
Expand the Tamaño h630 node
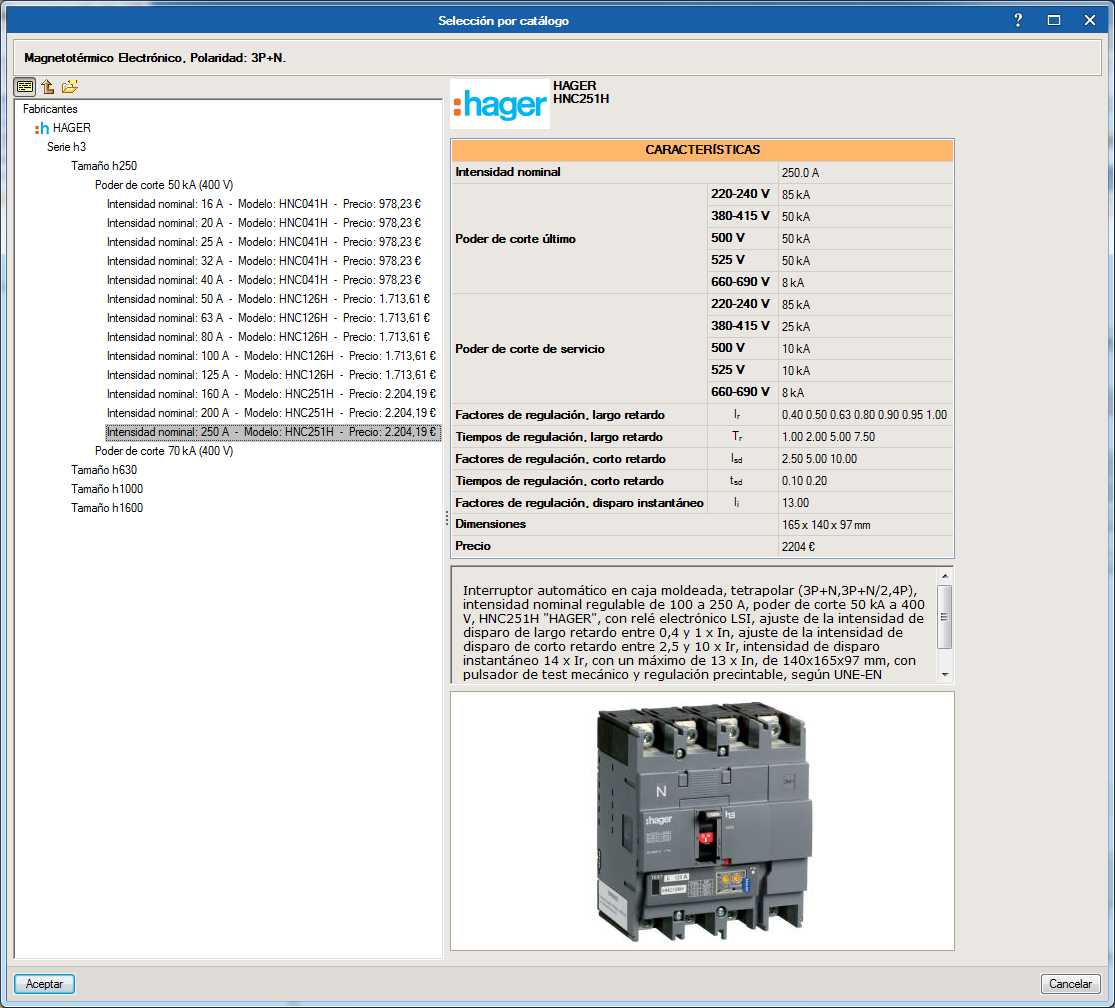[104, 470]
